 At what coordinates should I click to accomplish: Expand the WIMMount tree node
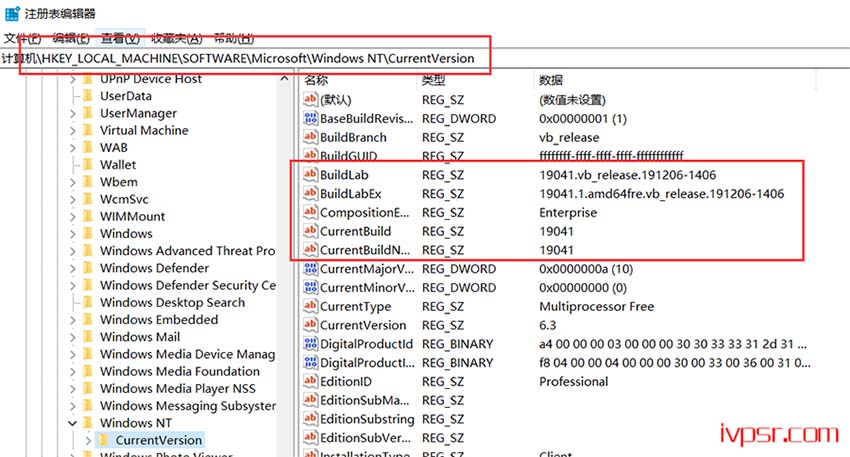(x=72, y=216)
